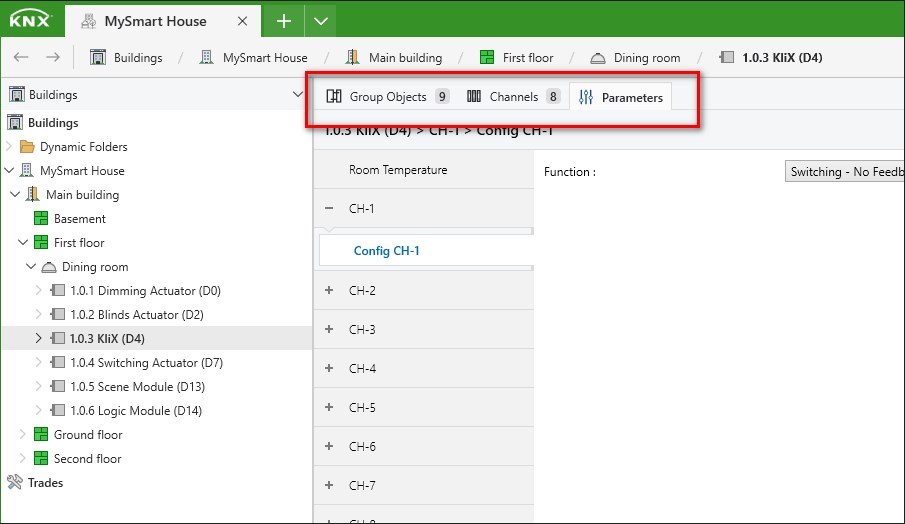Viewport: 905px width, 524px height.
Task: Open the tab list dropdown arrow
Action: (x=321, y=21)
